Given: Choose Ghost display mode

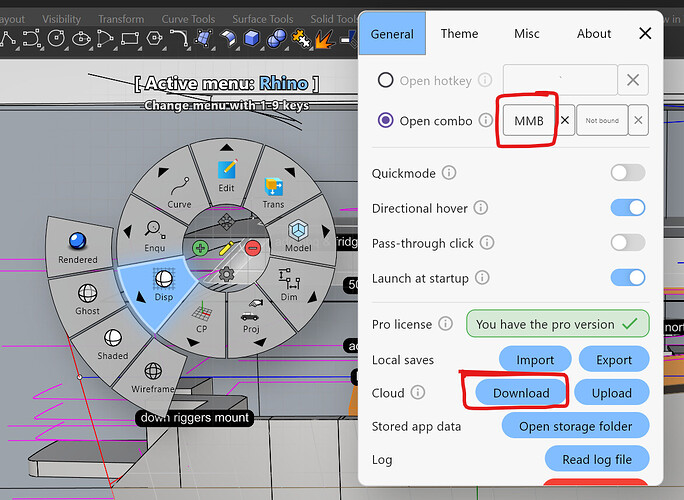Looking at the screenshot, I should 87,299.
